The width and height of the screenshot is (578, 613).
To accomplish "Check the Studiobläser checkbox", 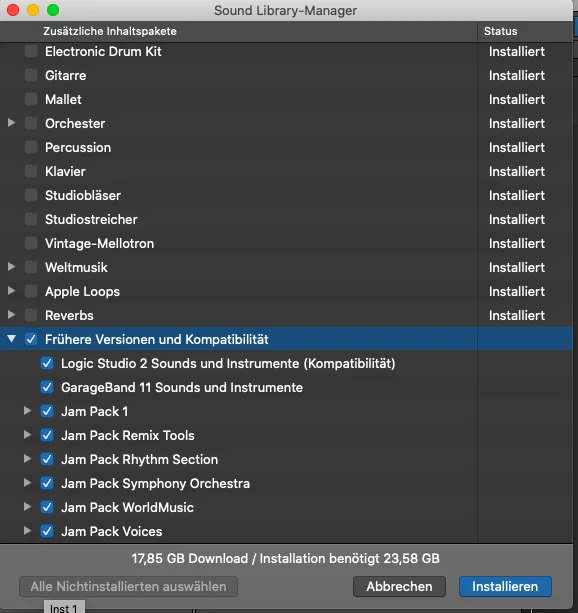I will click(31, 195).
